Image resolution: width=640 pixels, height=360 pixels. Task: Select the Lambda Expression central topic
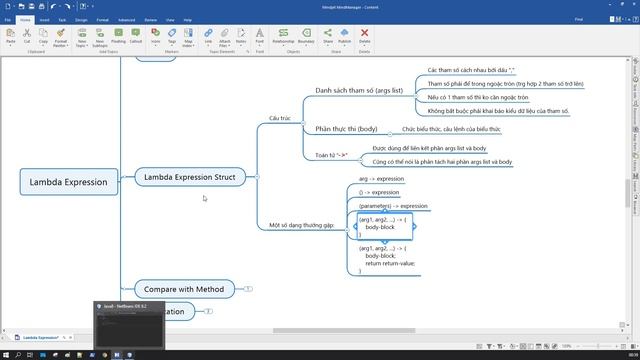coord(69,182)
